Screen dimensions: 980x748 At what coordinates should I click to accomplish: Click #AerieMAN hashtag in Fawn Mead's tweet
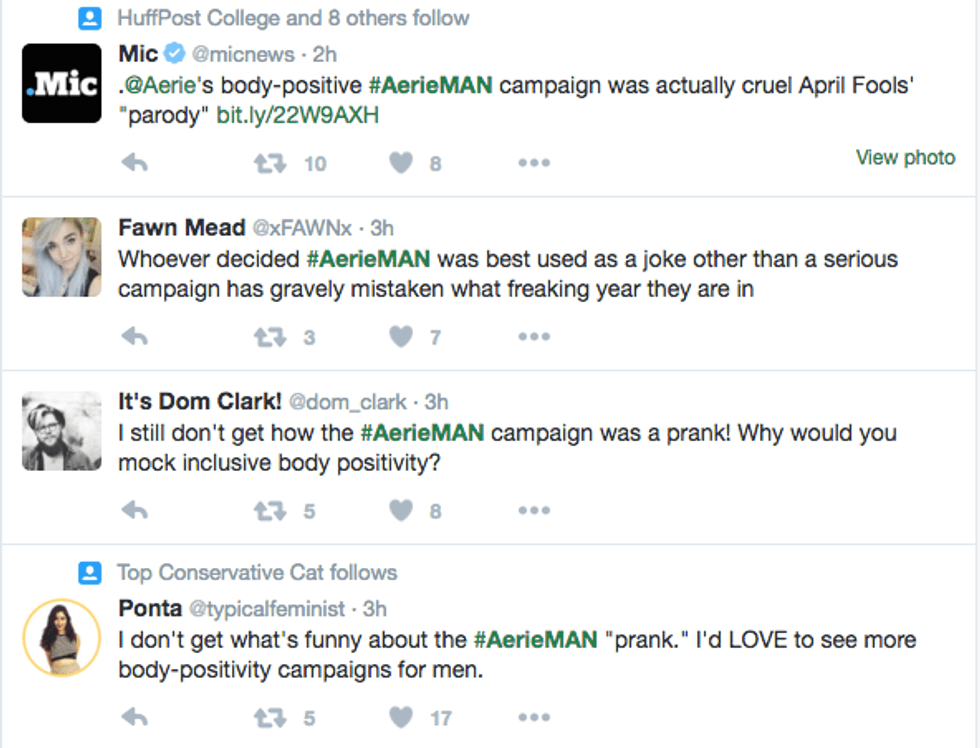pyautogui.click(x=367, y=259)
